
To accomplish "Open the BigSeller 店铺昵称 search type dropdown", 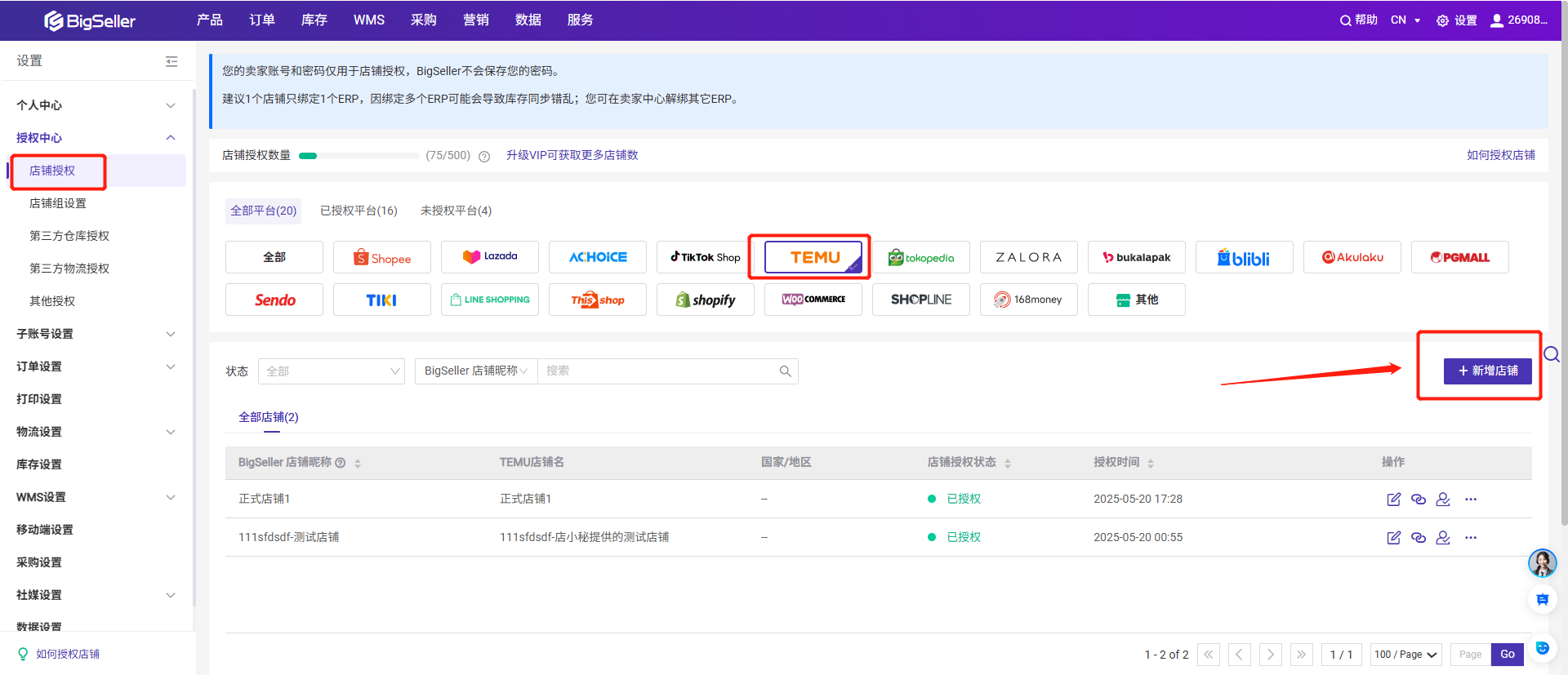I will tap(475, 371).
